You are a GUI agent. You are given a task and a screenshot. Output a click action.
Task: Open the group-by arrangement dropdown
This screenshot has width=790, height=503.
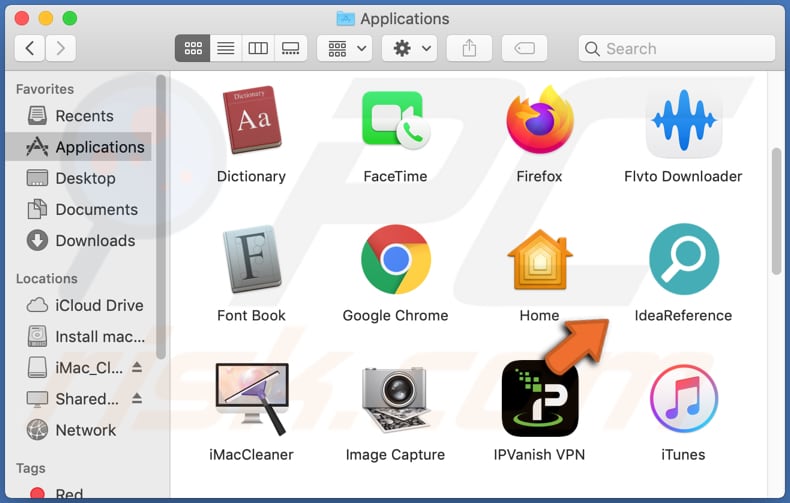click(345, 48)
